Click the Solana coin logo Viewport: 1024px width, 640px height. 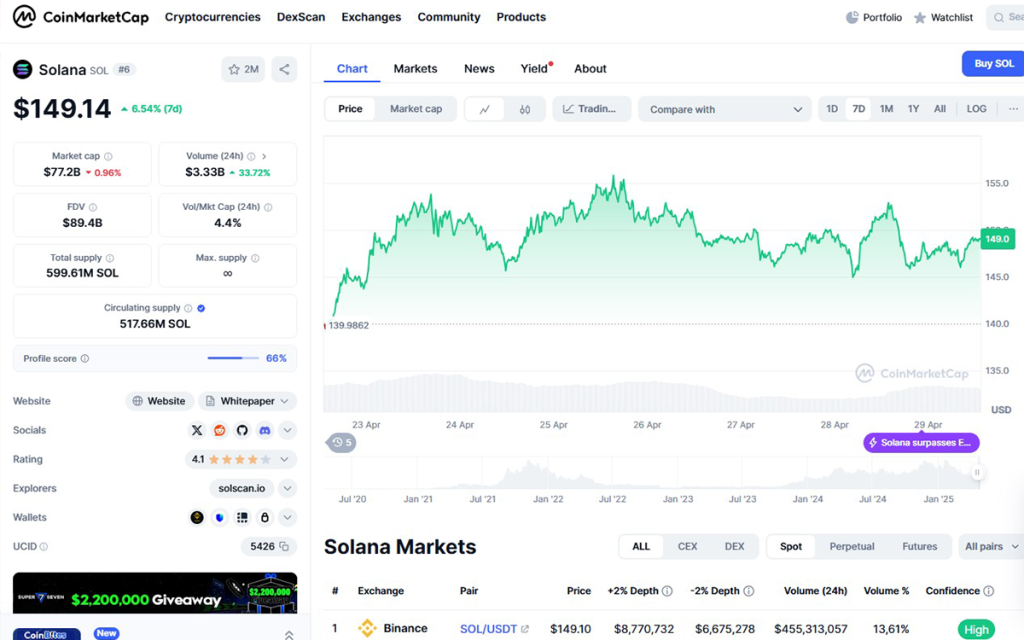click(22, 69)
